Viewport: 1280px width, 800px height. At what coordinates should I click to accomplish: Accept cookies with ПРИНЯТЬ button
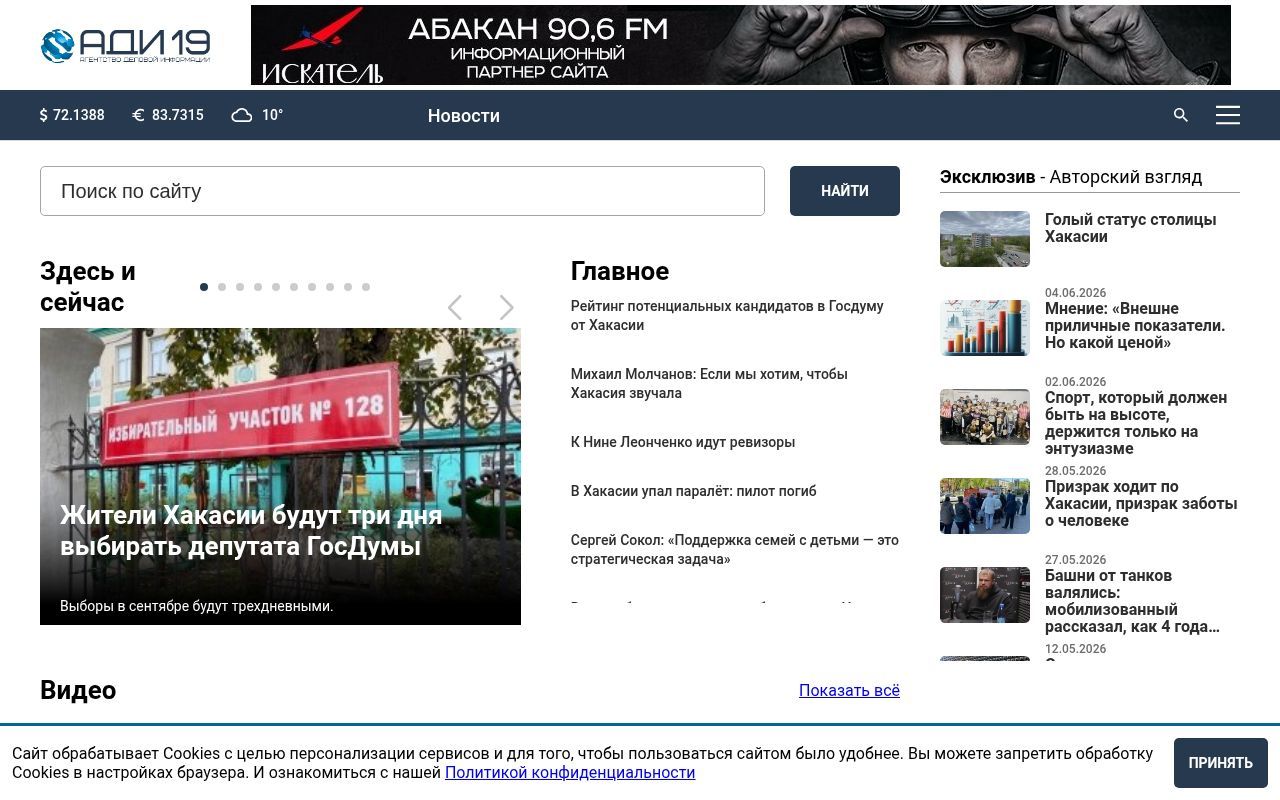[1221, 763]
